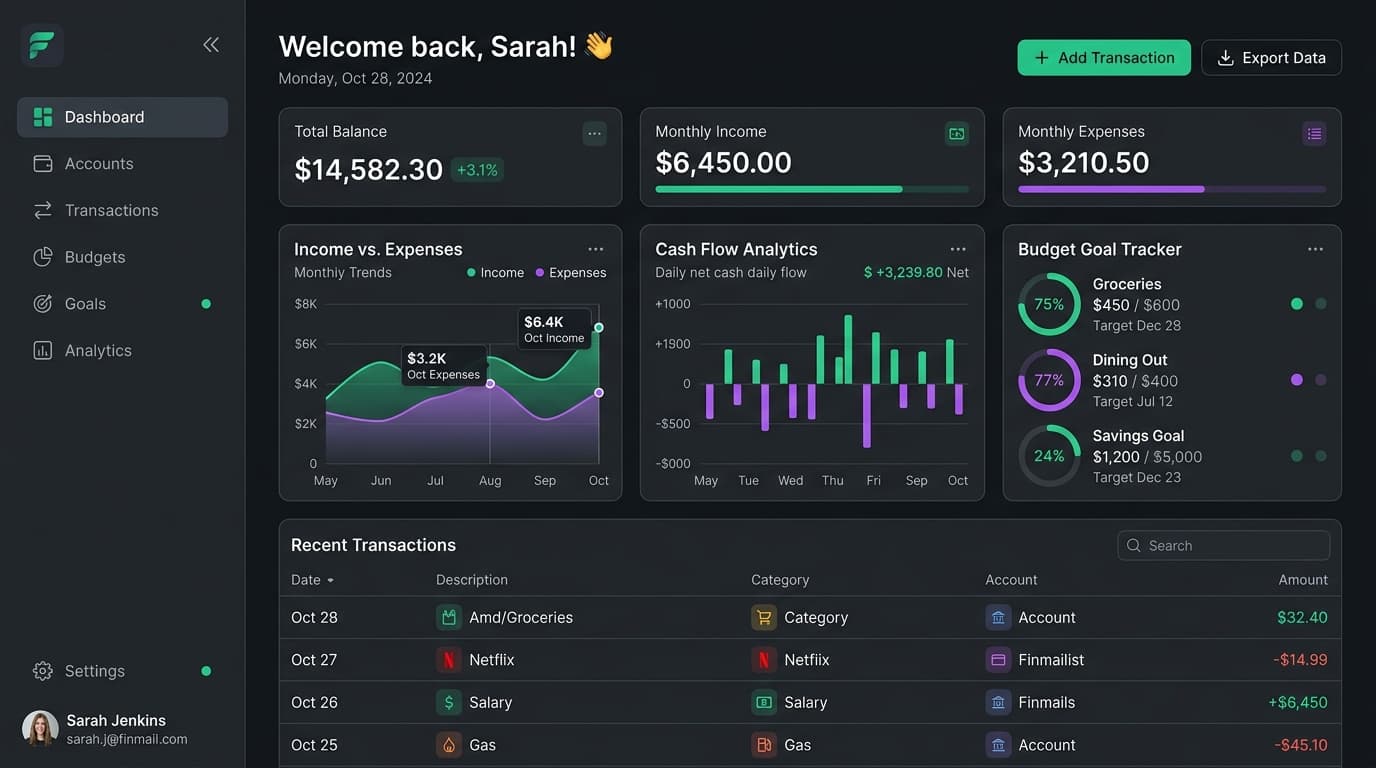The image size is (1376, 768).
Task: Open Income vs. Expenses options menu
Action: [x=596, y=249]
